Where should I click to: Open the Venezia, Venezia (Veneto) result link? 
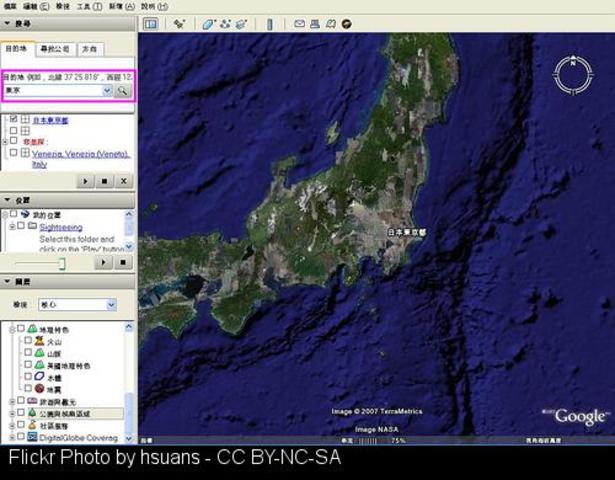[80, 159]
